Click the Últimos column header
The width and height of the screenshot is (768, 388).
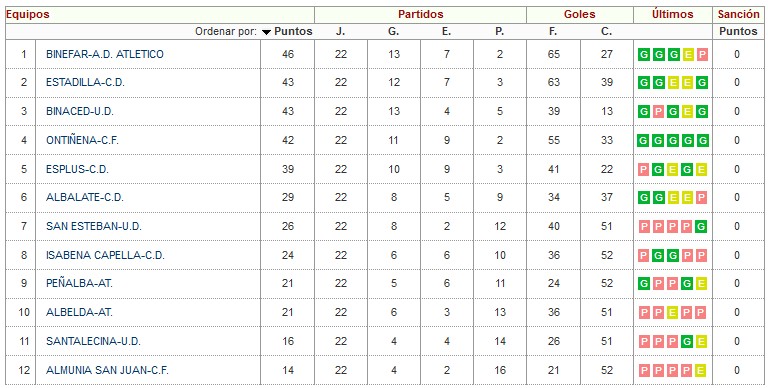[672, 15]
